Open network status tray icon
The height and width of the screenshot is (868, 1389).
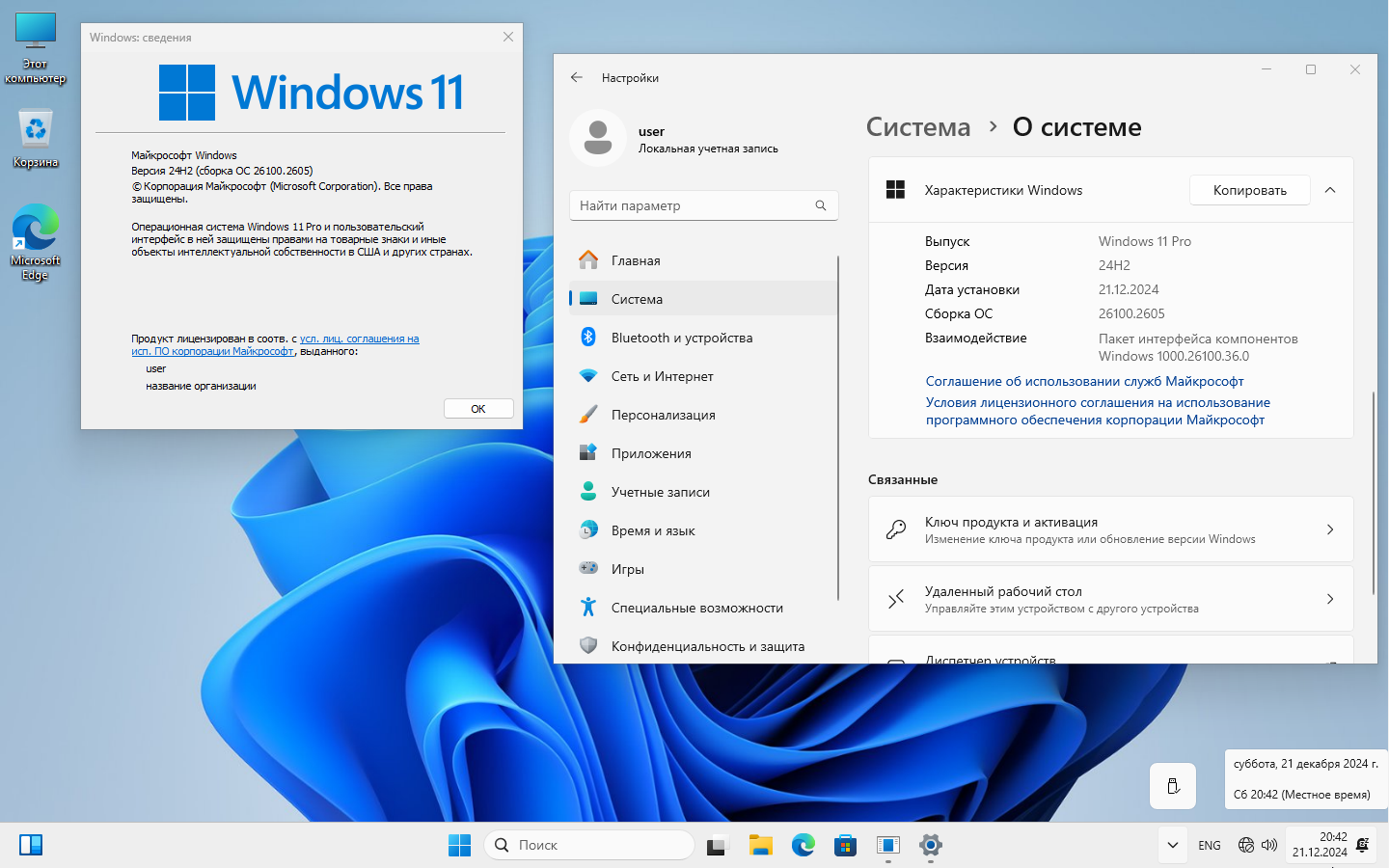[1246, 845]
